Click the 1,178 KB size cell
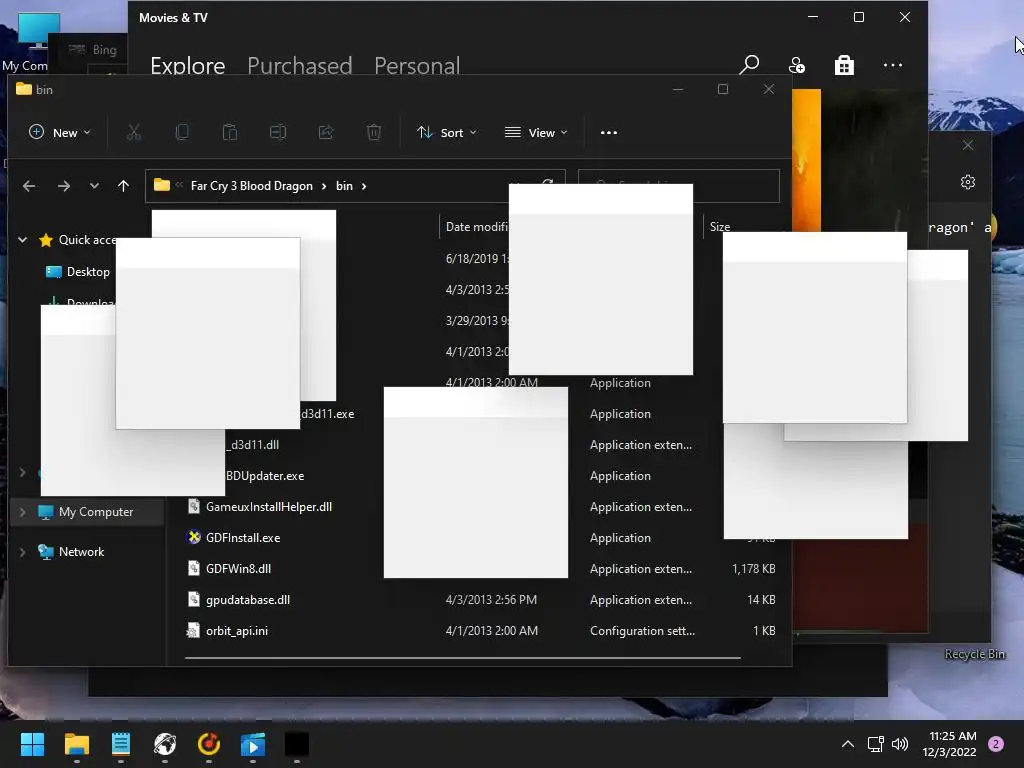Image resolution: width=1024 pixels, height=768 pixels. click(754, 569)
